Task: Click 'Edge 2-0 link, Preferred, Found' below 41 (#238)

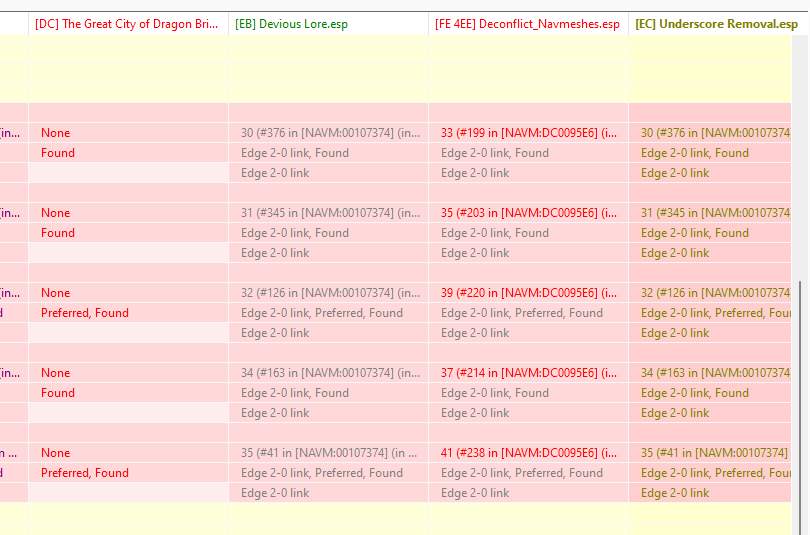Action: click(x=522, y=474)
